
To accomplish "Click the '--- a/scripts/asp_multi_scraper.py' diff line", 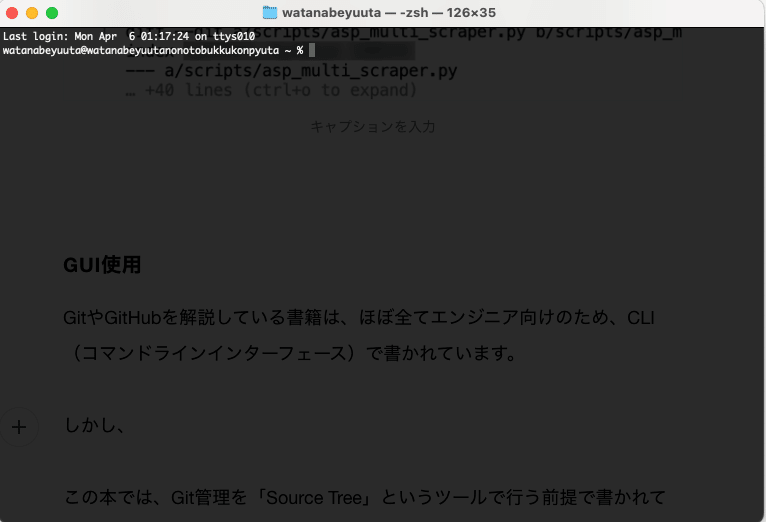I will click(291, 71).
